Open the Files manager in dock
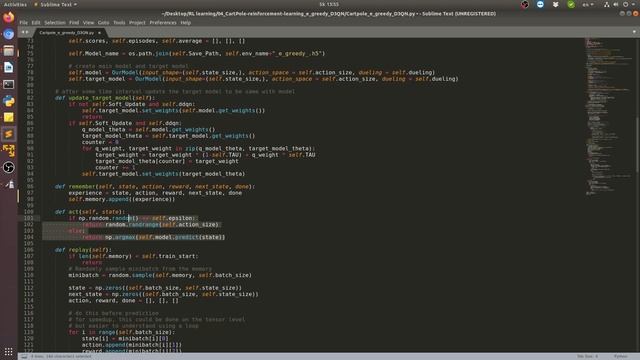 (x=9, y=51)
